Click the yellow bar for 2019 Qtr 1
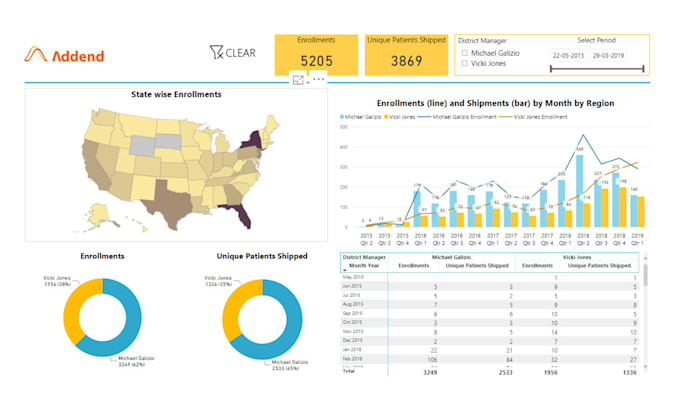Viewport: 680px width, 409px height. pyautogui.click(x=641, y=212)
